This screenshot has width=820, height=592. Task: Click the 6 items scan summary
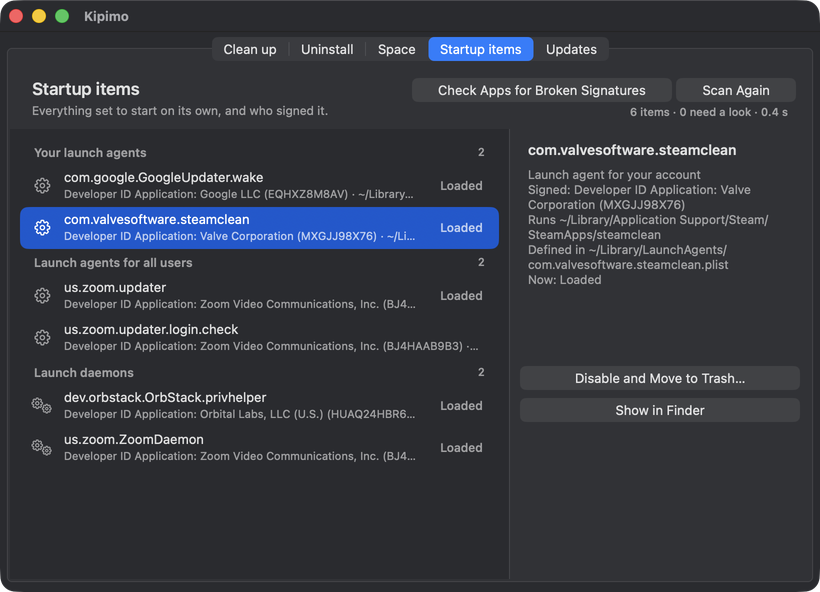tap(709, 112)
